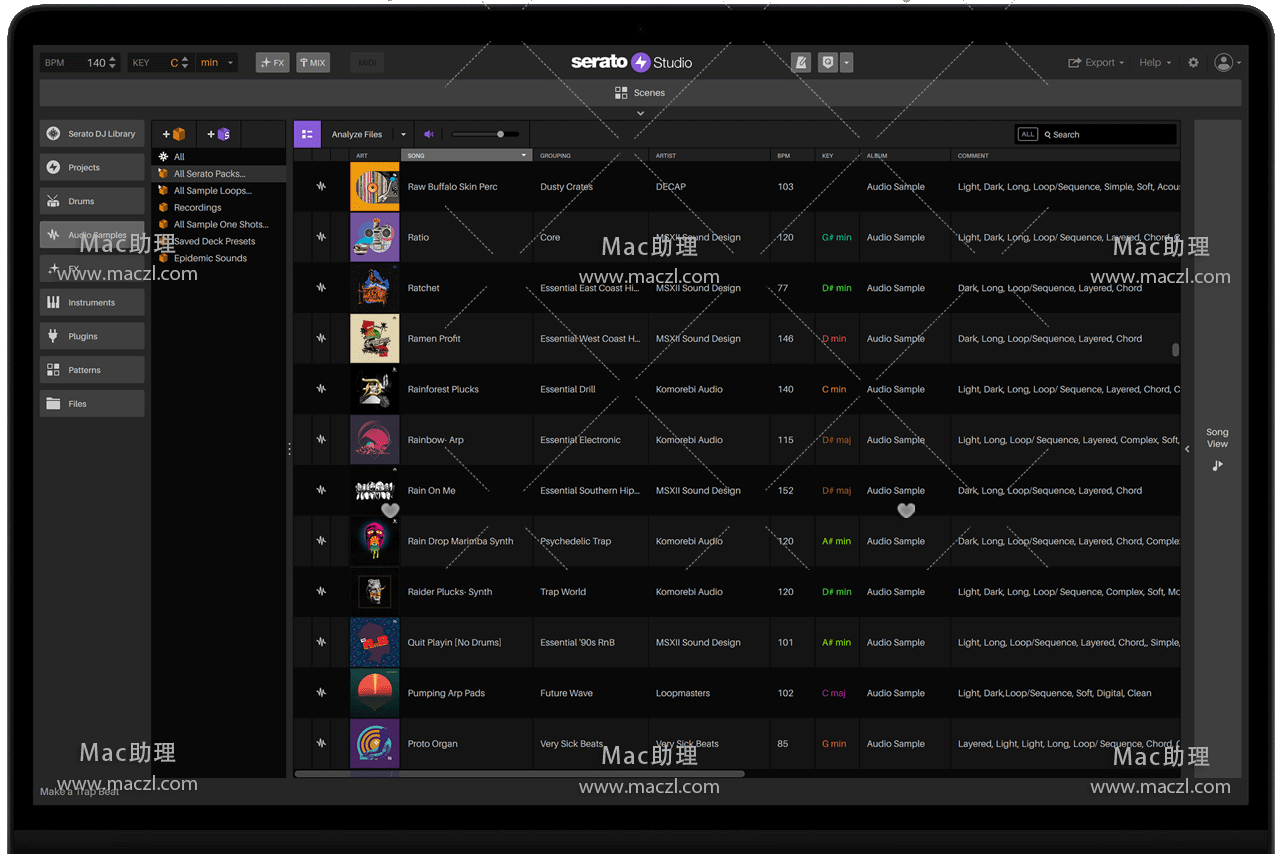The height and width of the screenshot is (858, 1282).
Task: Adjust the preview volume slider
Action: 500,134
